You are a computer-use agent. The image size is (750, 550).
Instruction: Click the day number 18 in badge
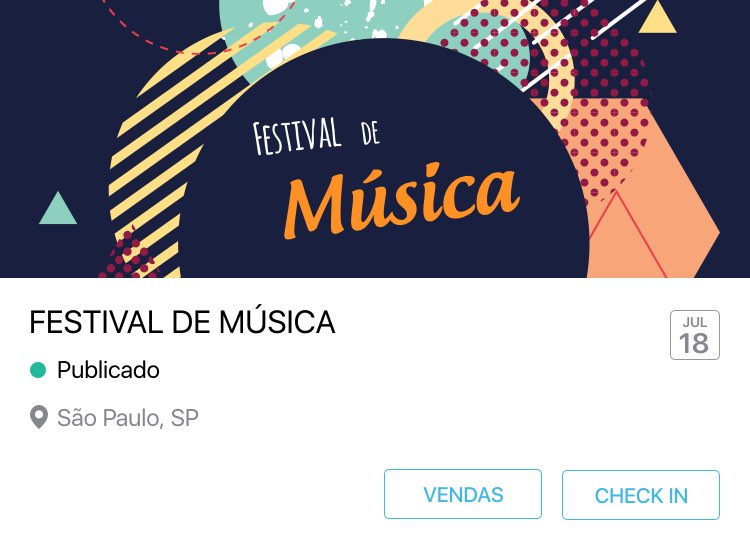pyautogui.click(x=694, y=343)
